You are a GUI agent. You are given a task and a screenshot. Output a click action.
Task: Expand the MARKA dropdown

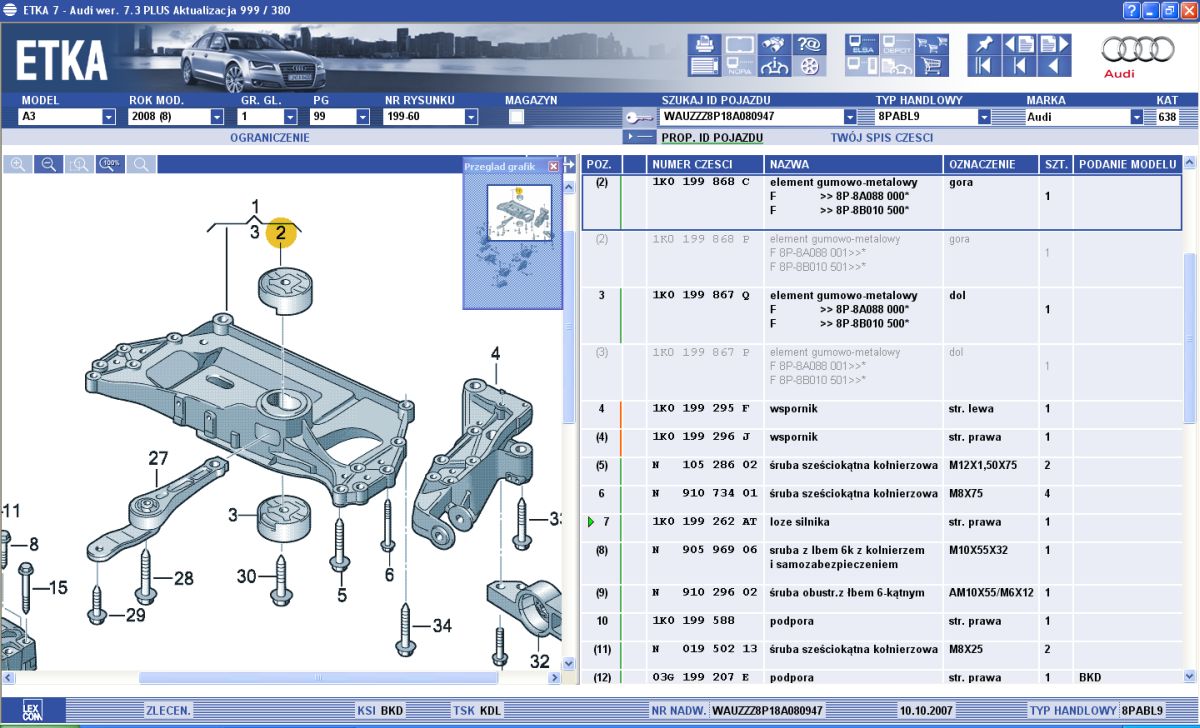[x=1137, y=117]
